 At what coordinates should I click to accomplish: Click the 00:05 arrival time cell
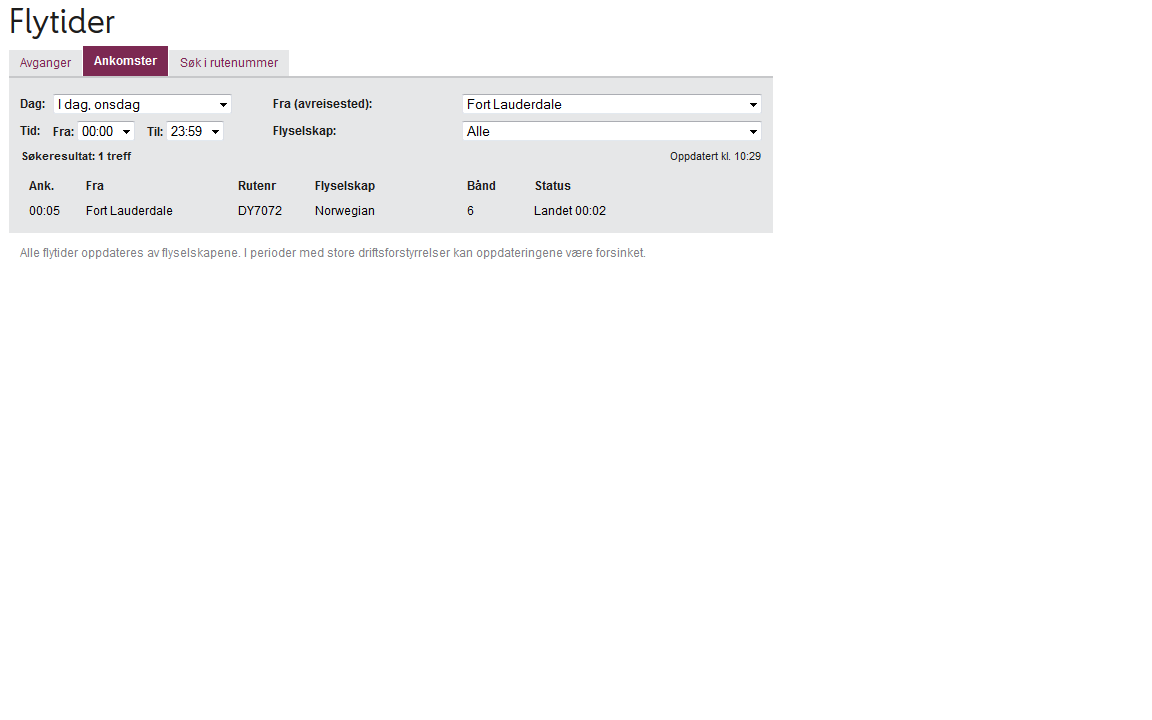(44, 211)
